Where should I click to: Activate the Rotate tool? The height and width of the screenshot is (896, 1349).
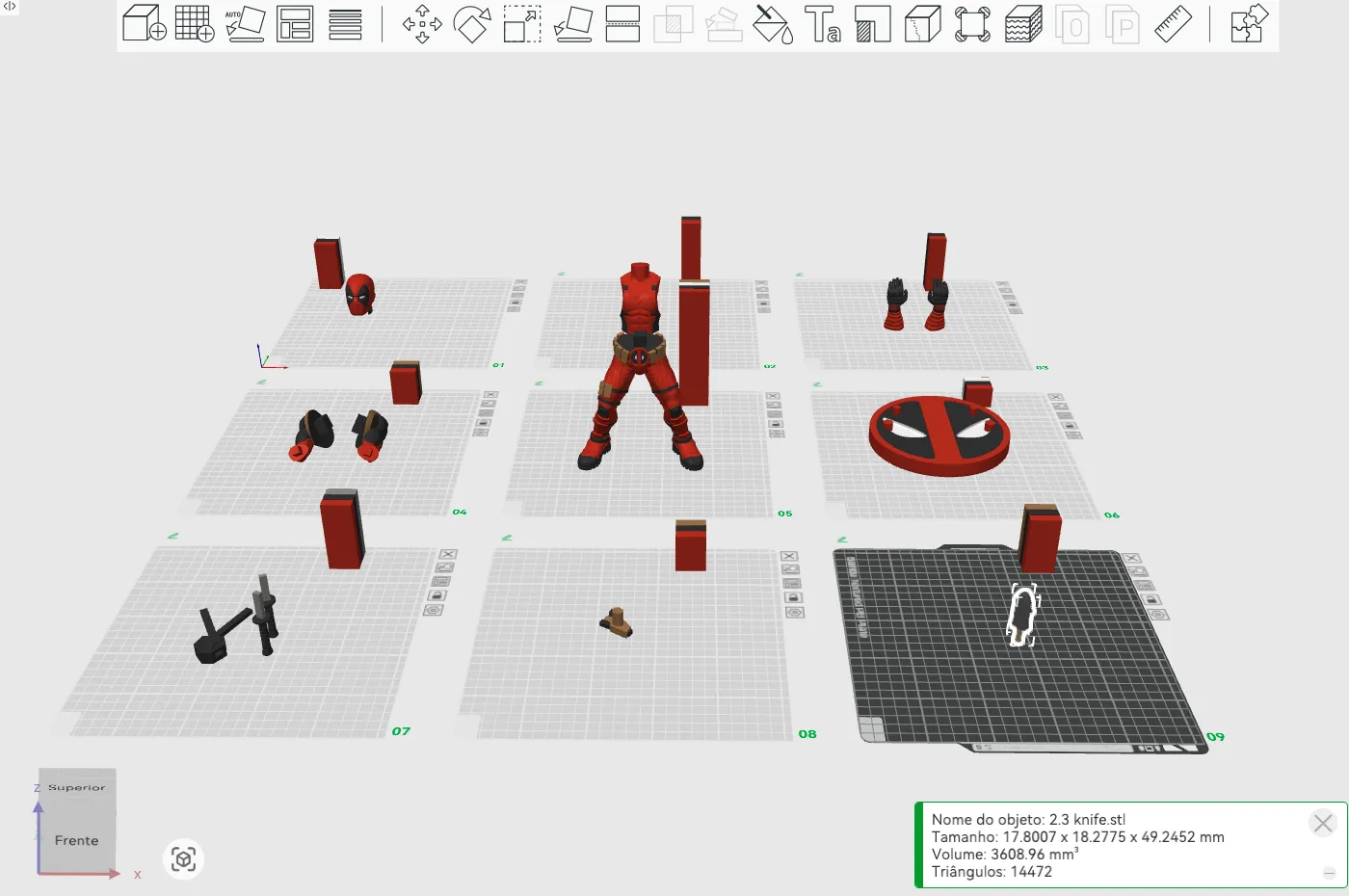[472, 24]
